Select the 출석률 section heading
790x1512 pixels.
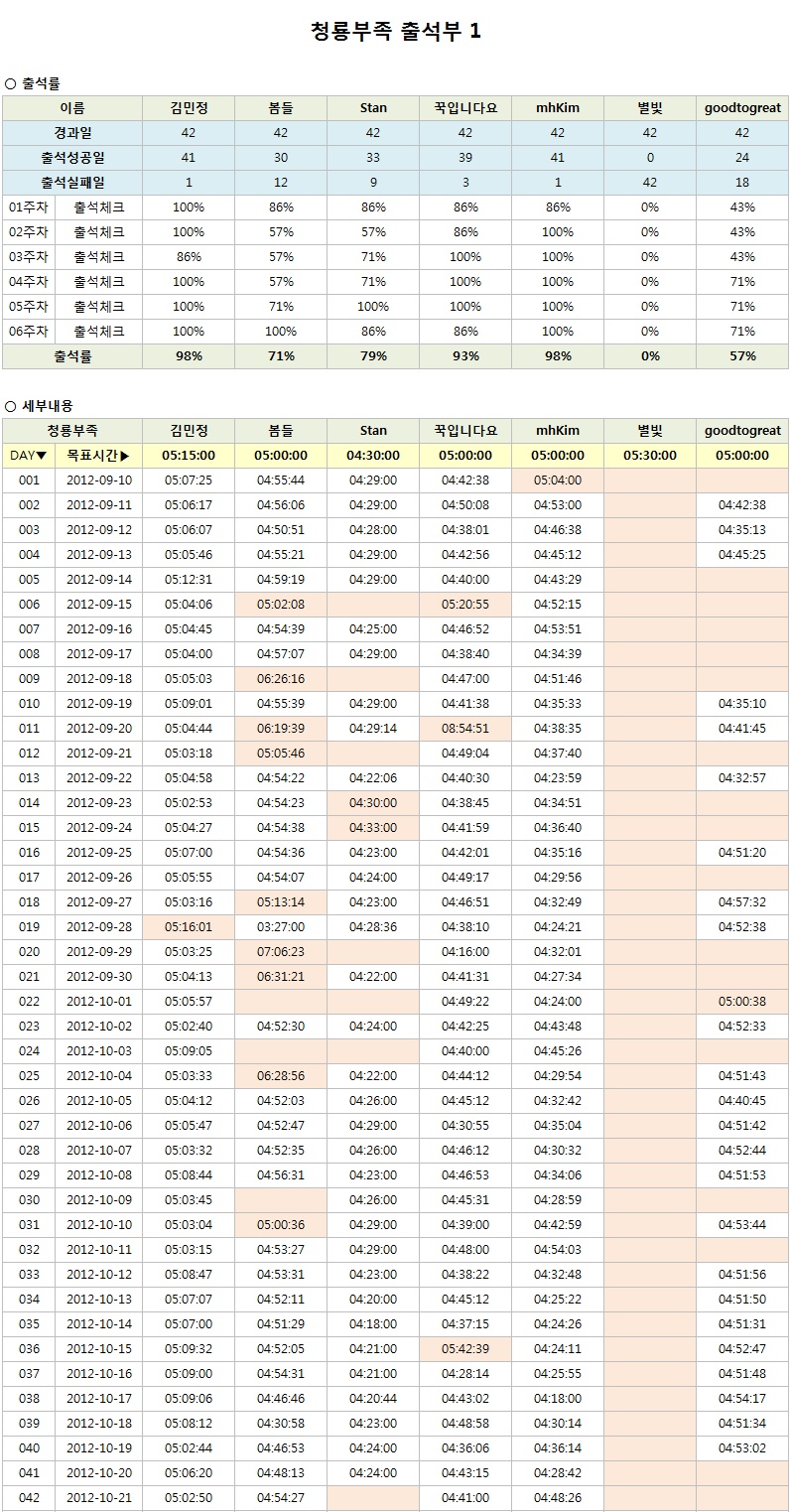[40, 83]
